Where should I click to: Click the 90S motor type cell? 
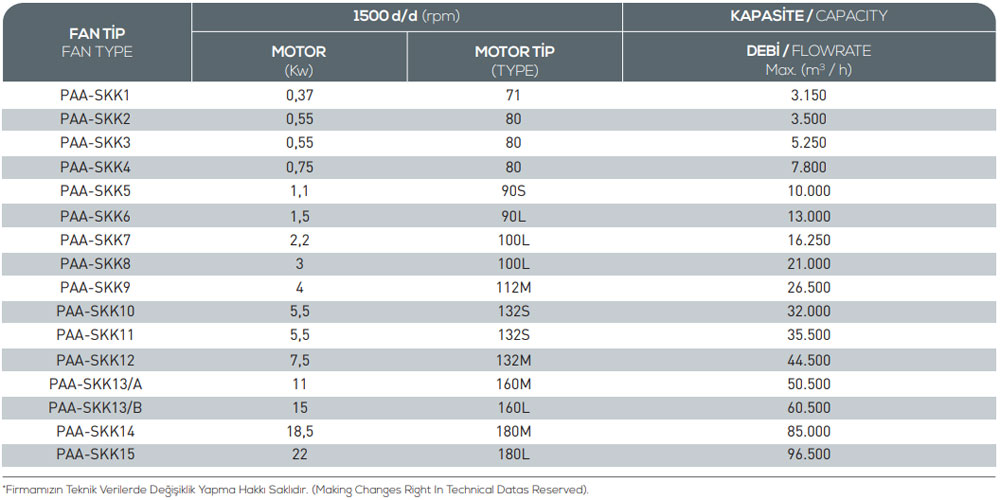(514, 191)
